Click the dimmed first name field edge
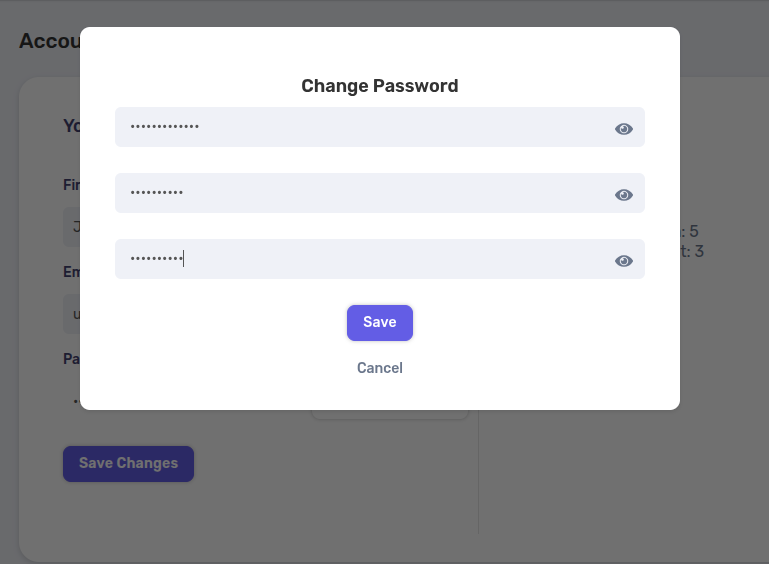This screenshot has height=564, width=769. pos(72,227)
